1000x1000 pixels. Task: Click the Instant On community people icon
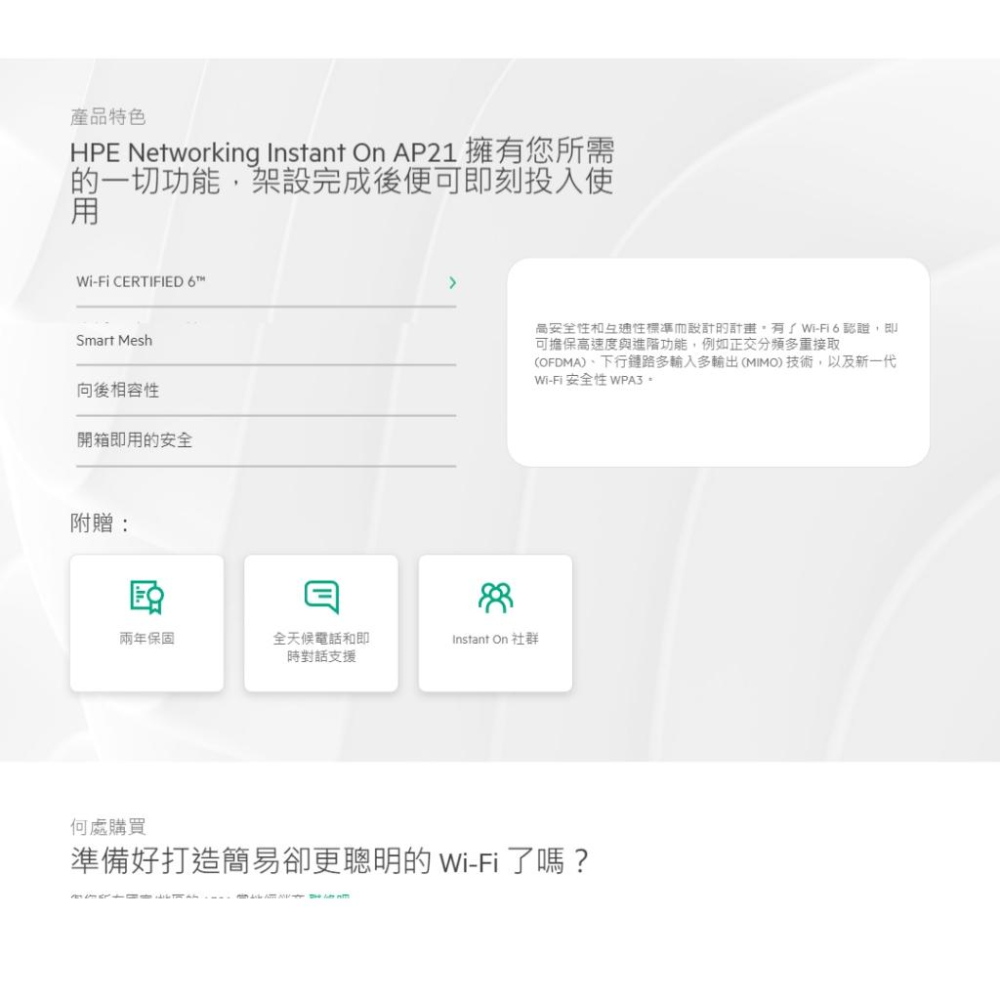(x=495, y=595)
